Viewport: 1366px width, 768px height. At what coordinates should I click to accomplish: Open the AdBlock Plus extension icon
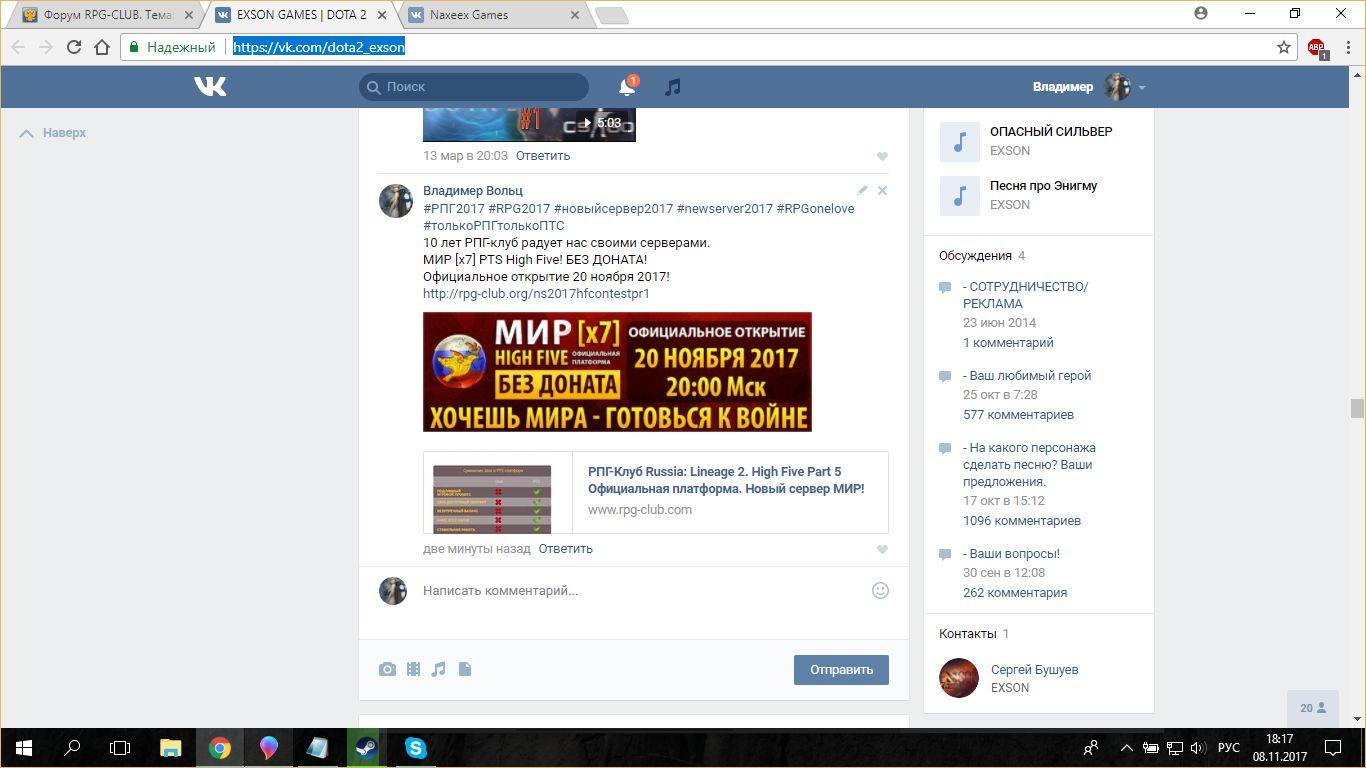click(x=1317, y=47)
